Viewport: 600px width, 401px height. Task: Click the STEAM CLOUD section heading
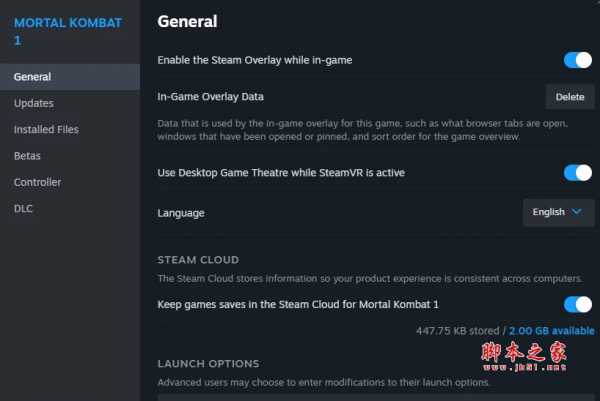coord(198,260)
